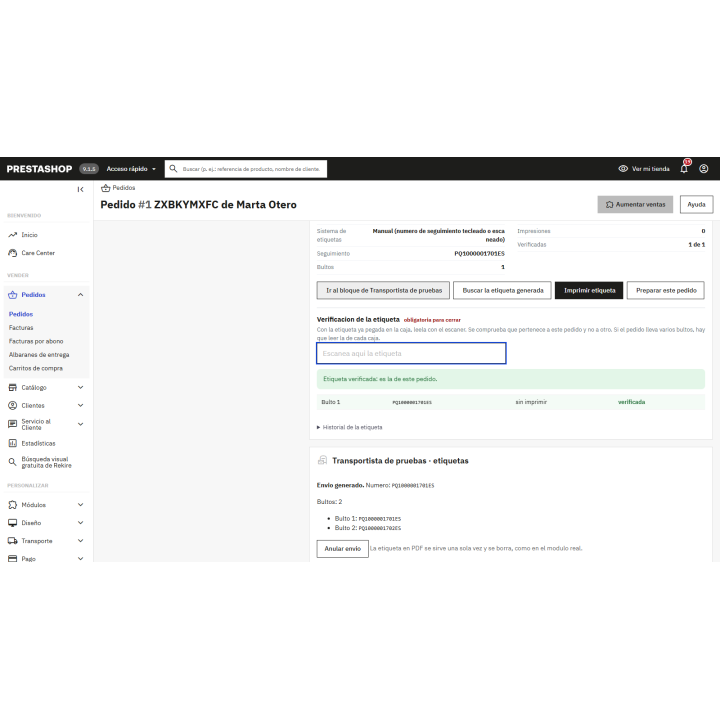Select tracking number PQ1000001701ES under Seguimiento
Screen dimensions: 720x720
point(479,253)
